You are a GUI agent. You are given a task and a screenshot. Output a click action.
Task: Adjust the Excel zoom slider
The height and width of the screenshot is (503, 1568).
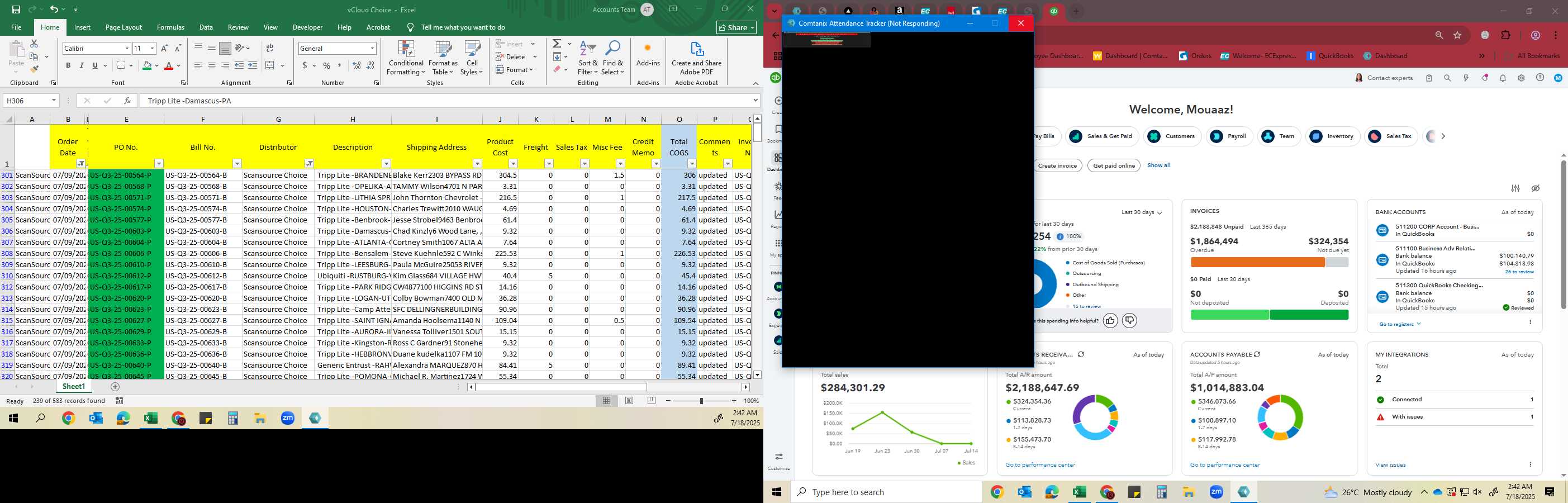pyautogui.click(x=701, y=401)
